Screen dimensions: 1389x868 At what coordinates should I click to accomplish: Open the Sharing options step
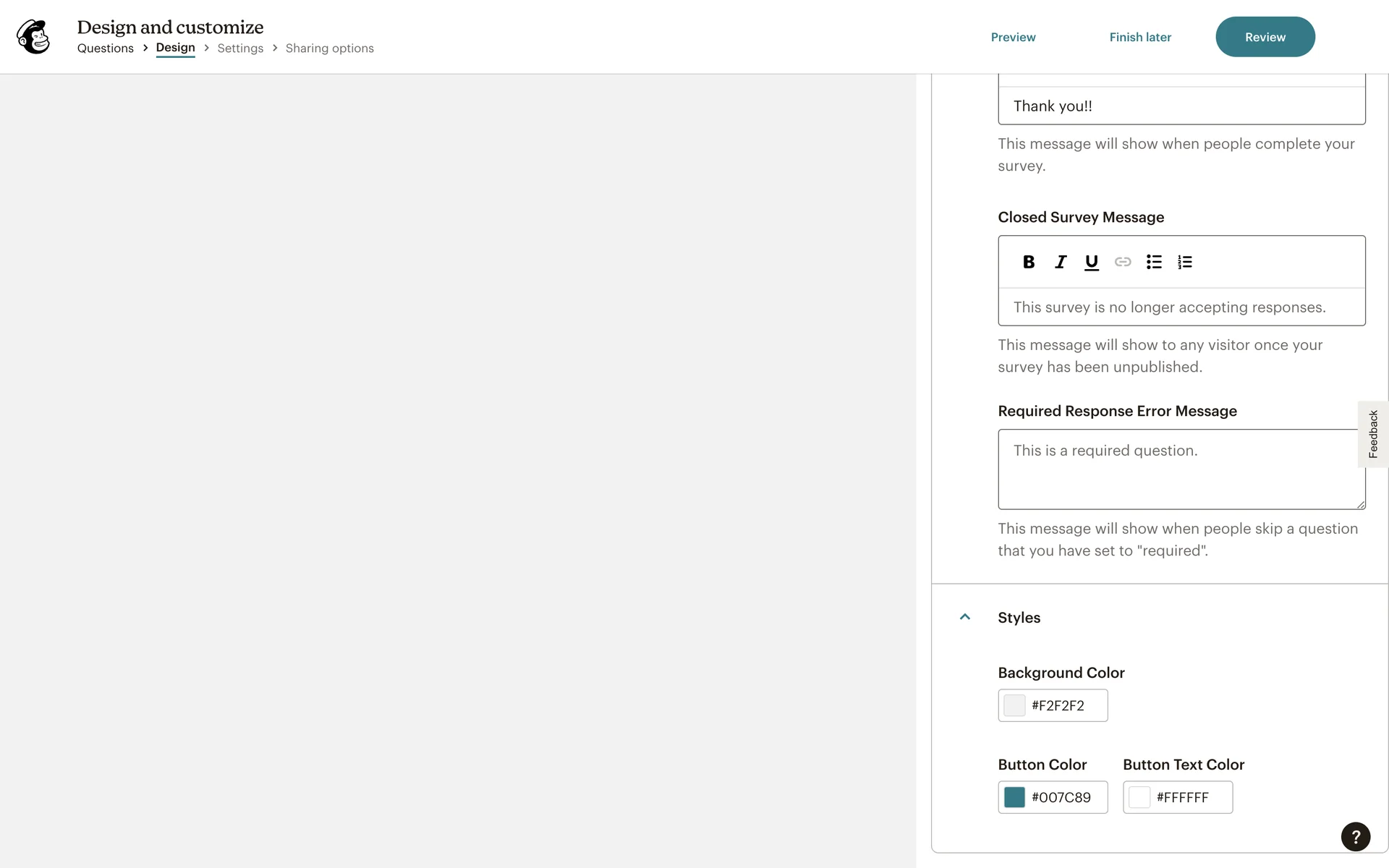click(x=329, y=48)
